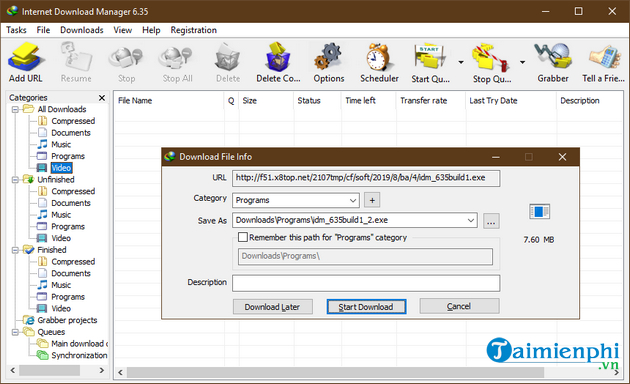
Task: Open the Downloads menu
Action: (82, 30)
